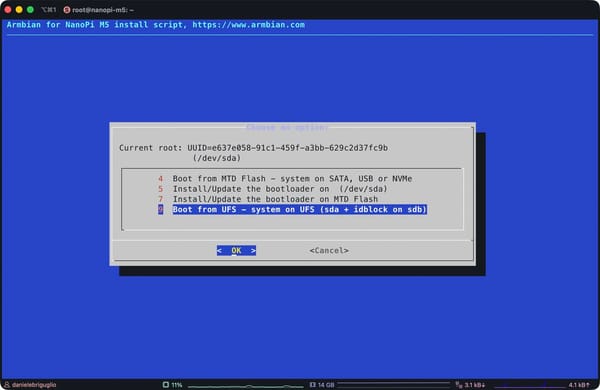Click the Armbian for NanoPi M5 install script header
The width and height of the screenshot is (600, 390).
click(96, 24)
